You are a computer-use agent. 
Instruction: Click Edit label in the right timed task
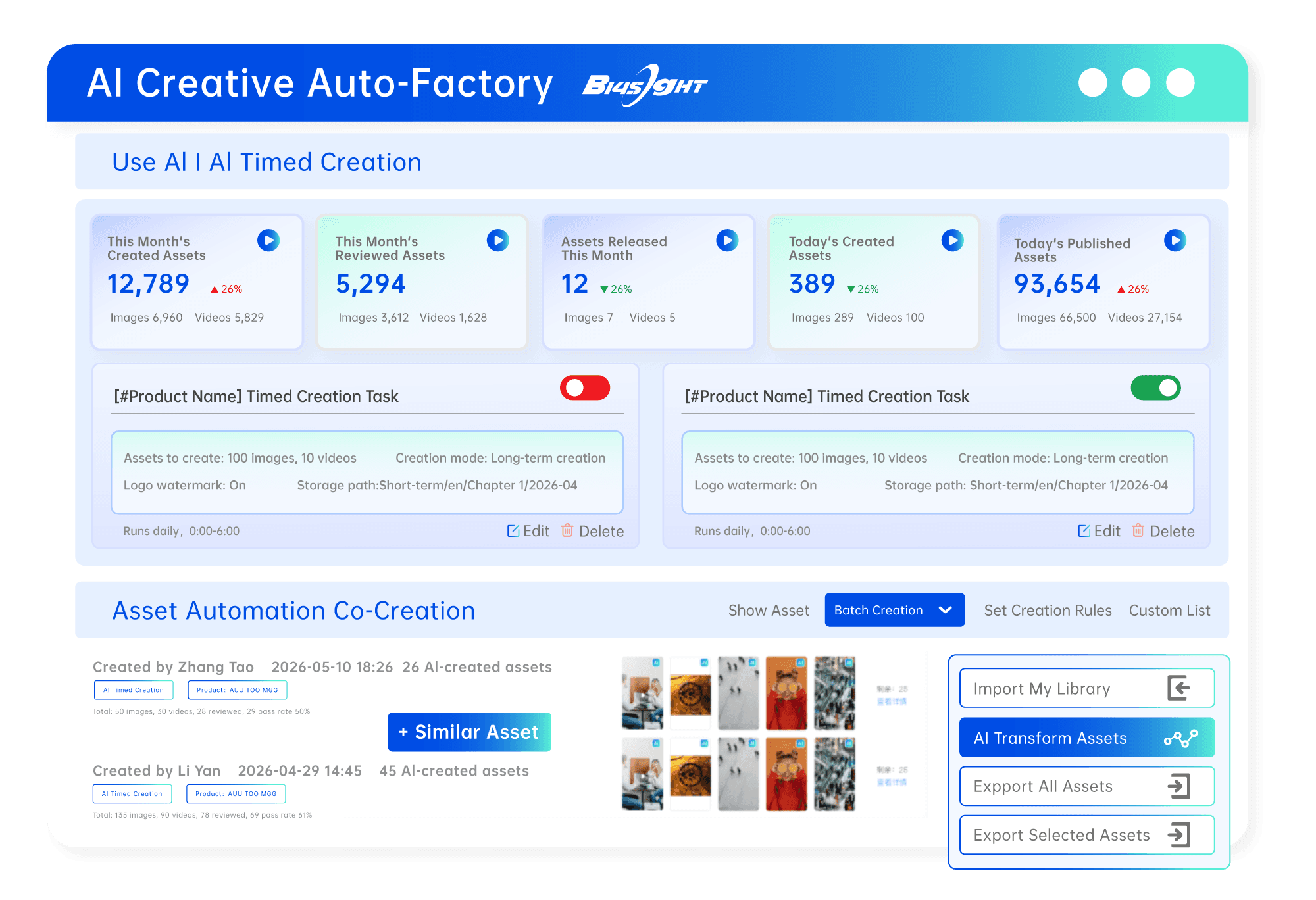point(1107,531)
